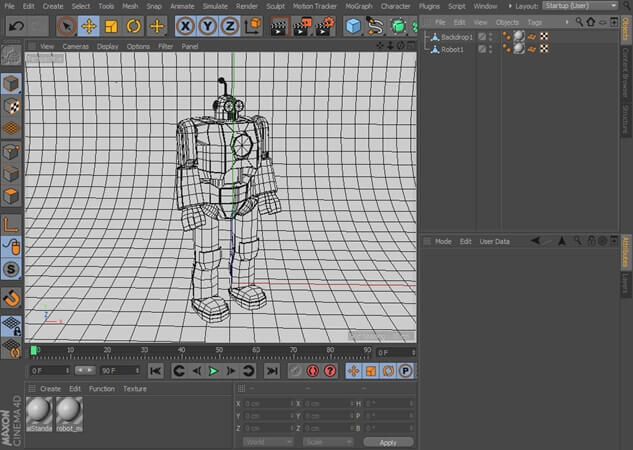Image resolution: width=633 pixels, height=450 pixels.
Task: Select the Backdrop1 object in Object Manager
Action: click(x=457, y=37)
